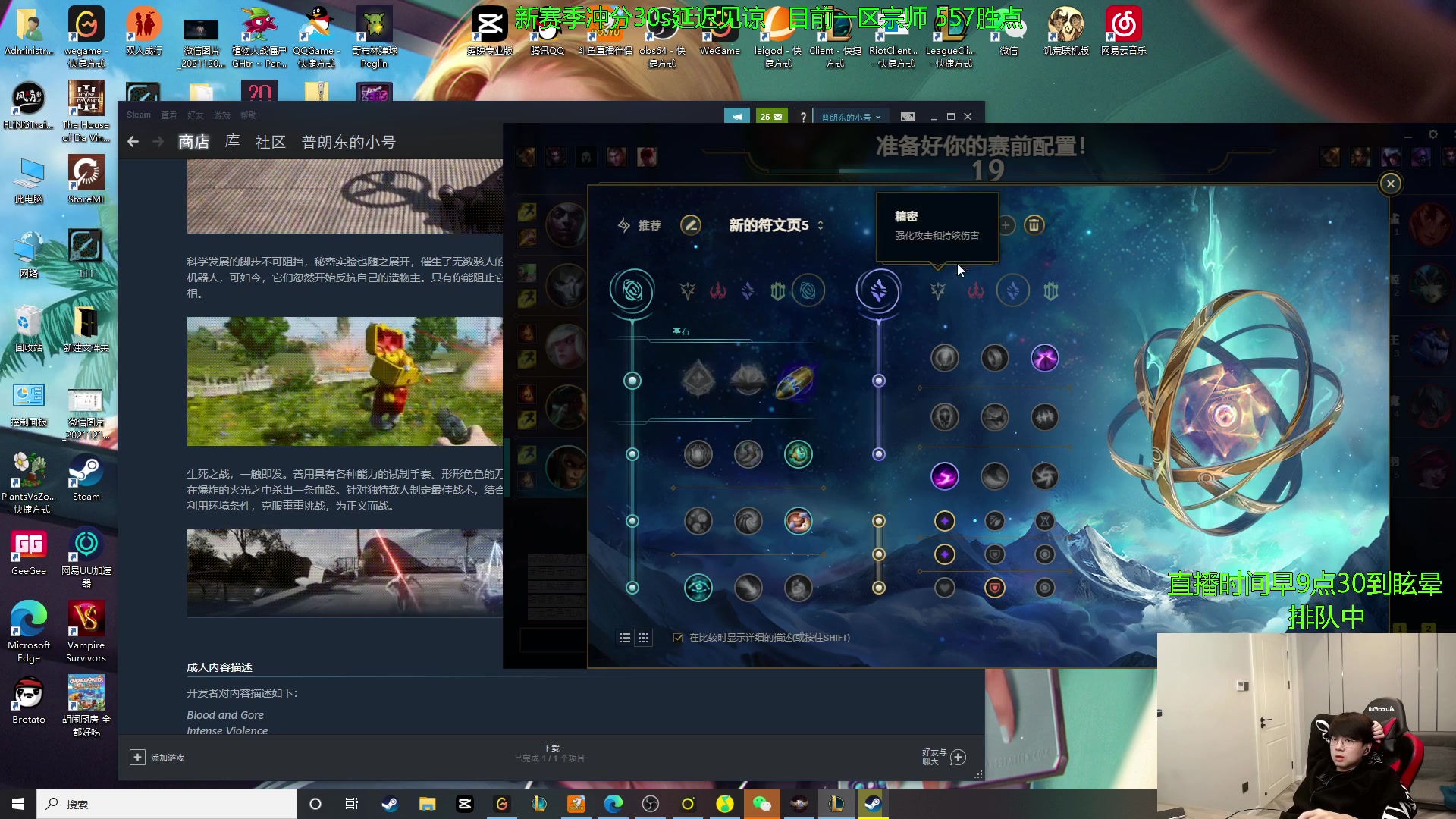Open the Windows Start menu
This screenshot has height=819, width=1456.
(x=18, y=804)
